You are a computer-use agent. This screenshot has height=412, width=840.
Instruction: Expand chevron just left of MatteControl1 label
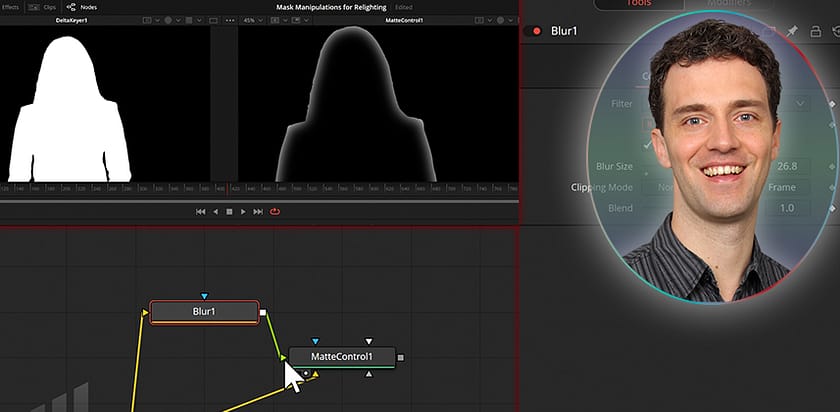[x=306, y=20]
